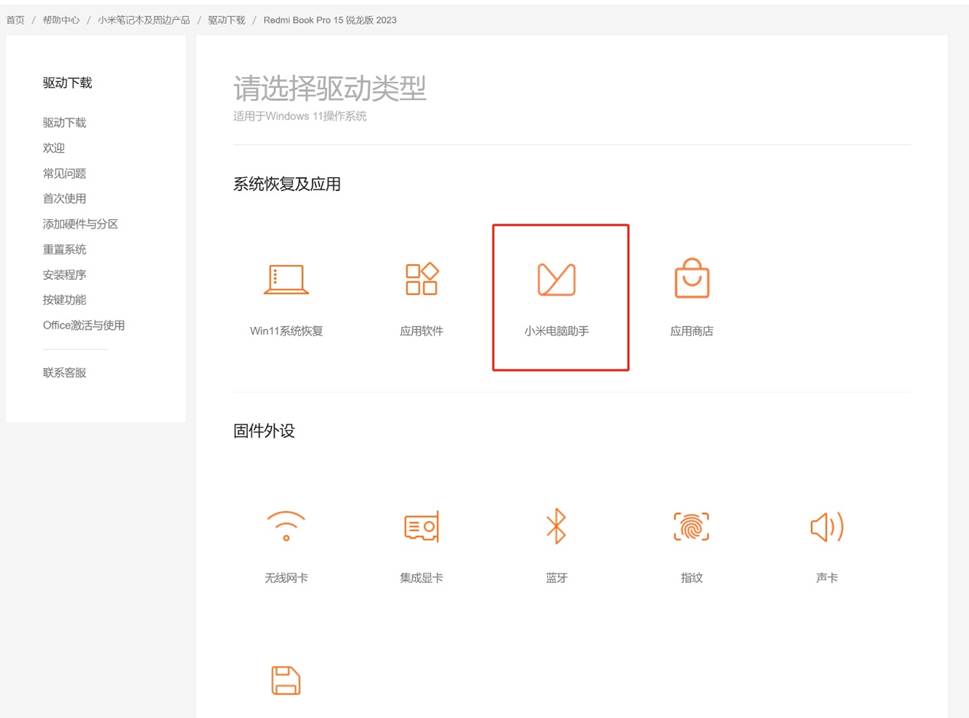969x718 pixels.
Task: Go to 首页 via the breadcrumb
Action: tap(16, 19)
